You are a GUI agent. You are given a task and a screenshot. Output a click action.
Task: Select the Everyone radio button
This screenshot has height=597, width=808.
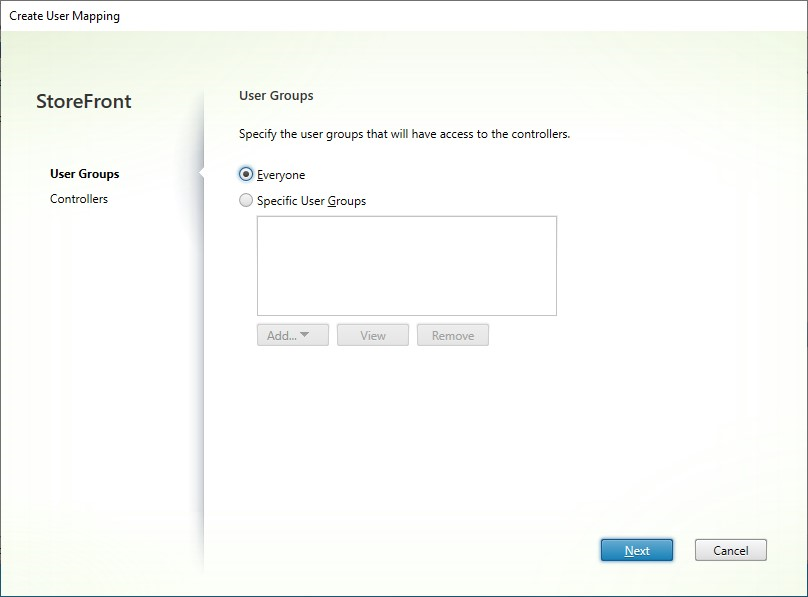tap(246, 174)
